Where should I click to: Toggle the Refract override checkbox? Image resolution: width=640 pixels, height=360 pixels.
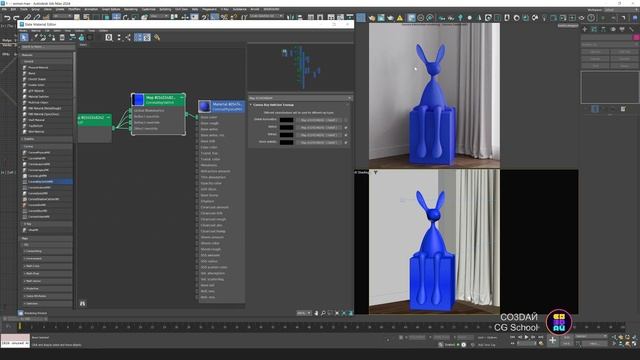pos(346,135)
